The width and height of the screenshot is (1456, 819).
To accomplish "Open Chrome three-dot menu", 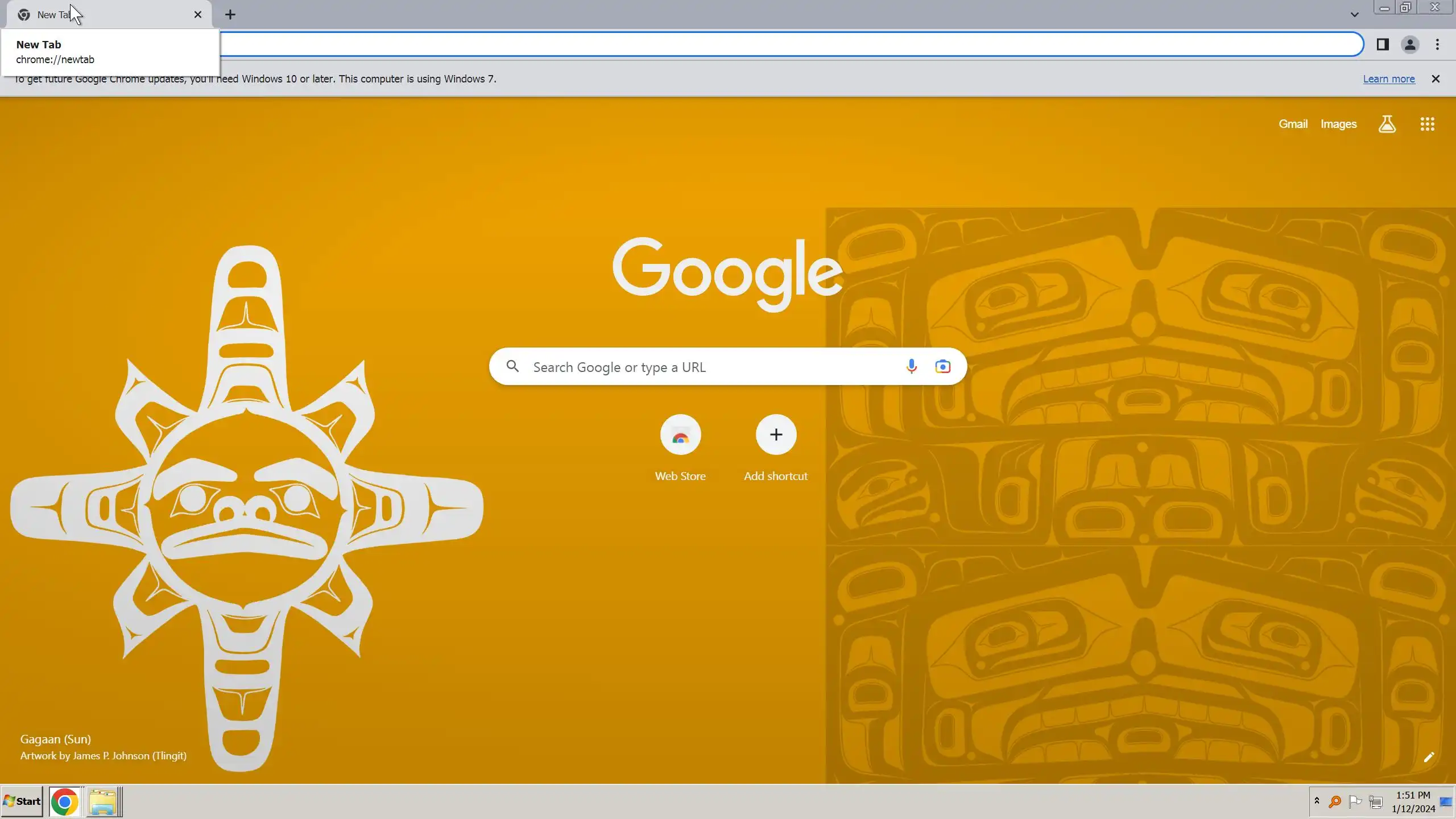I will (1437, 44).
